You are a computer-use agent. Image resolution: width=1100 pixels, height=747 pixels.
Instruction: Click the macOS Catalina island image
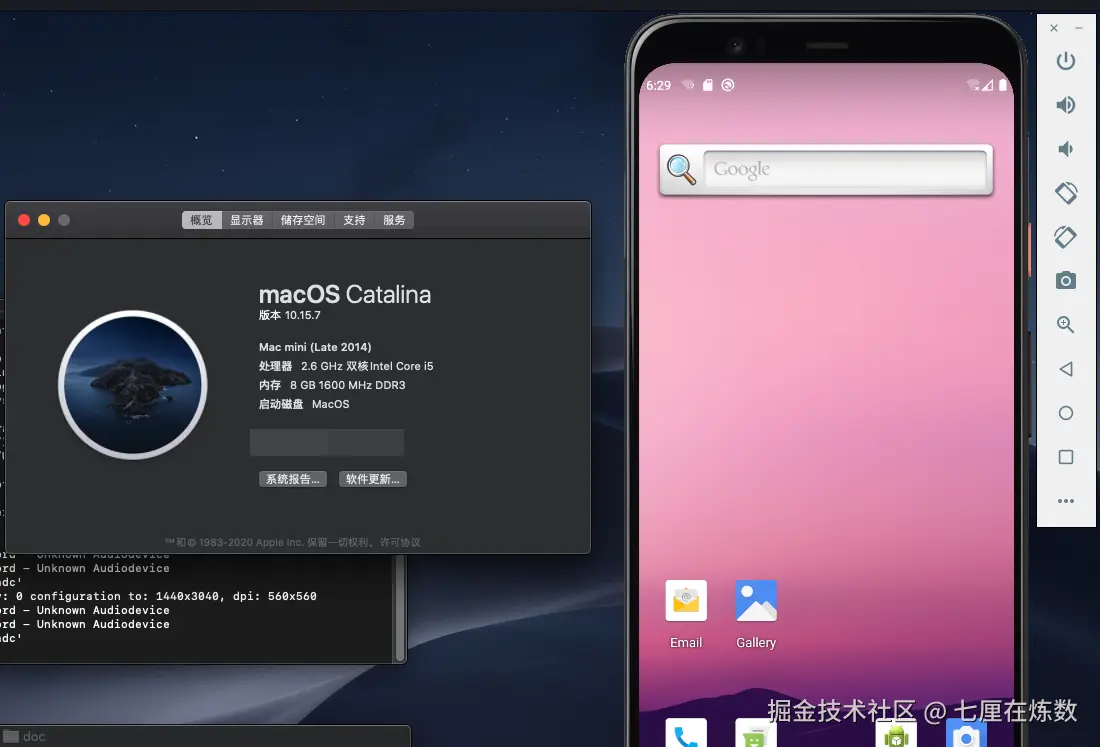click(x=133, y=384)
